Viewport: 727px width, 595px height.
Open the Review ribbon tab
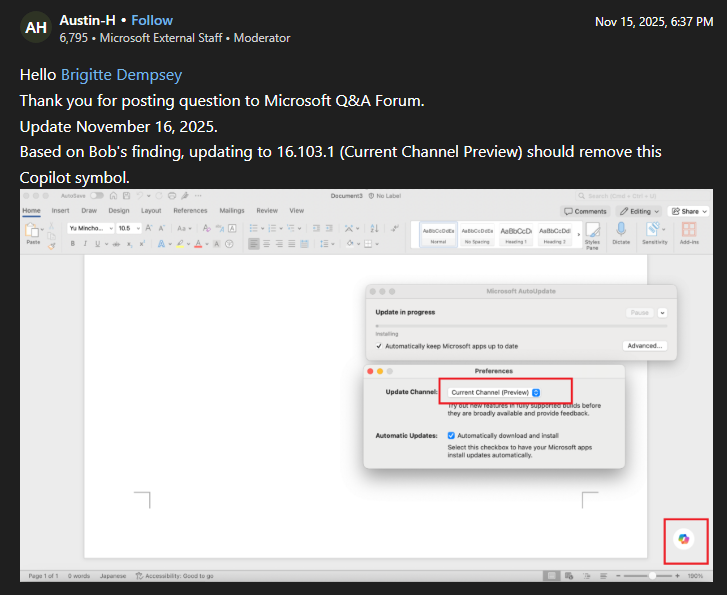267,211
